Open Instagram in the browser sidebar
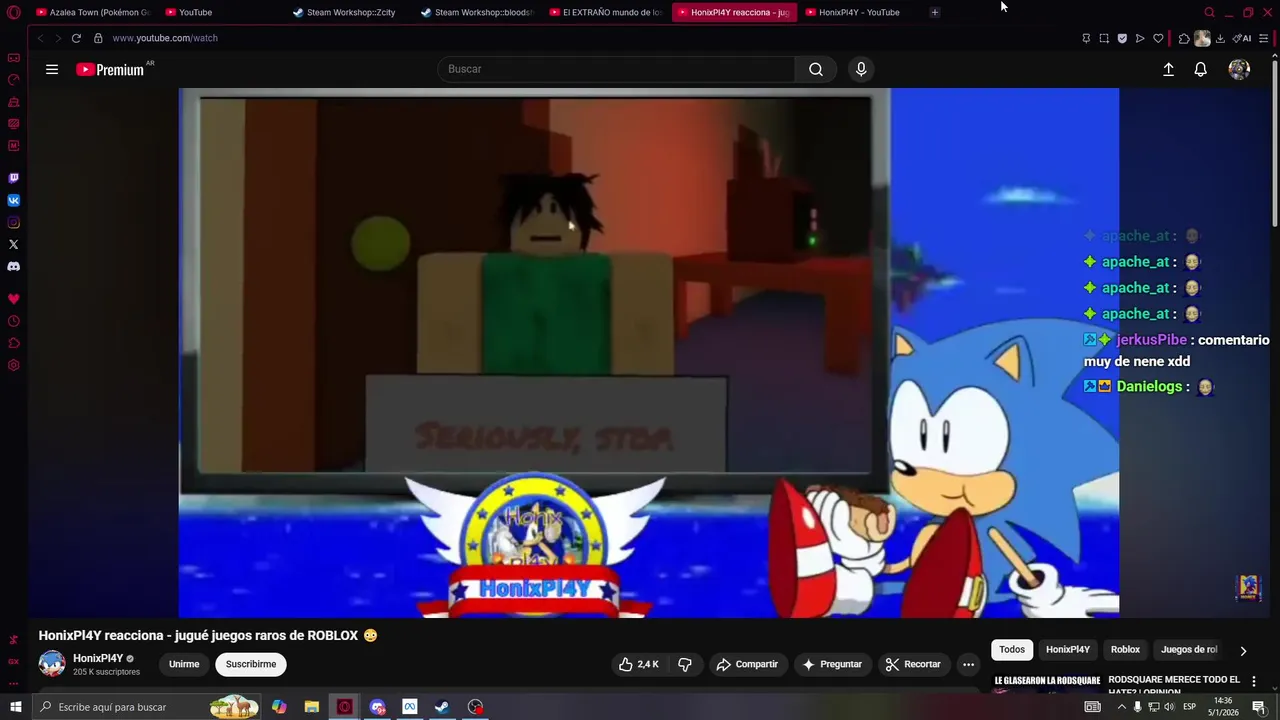Viewport: 1280px width, 720px height. [x=13, y=222]
